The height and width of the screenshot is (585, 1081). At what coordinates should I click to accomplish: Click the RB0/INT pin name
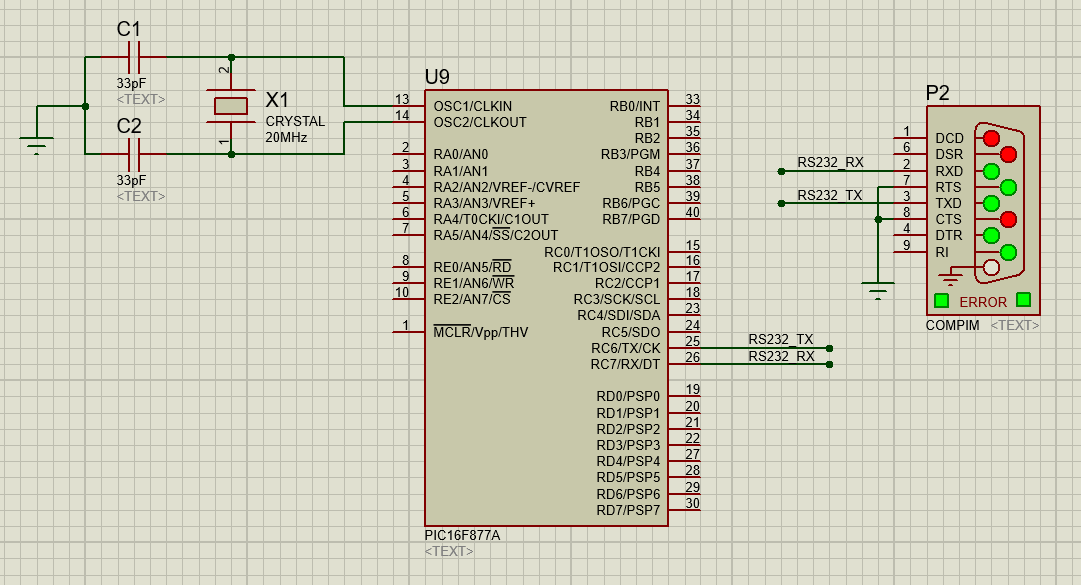tap(634, 106)
